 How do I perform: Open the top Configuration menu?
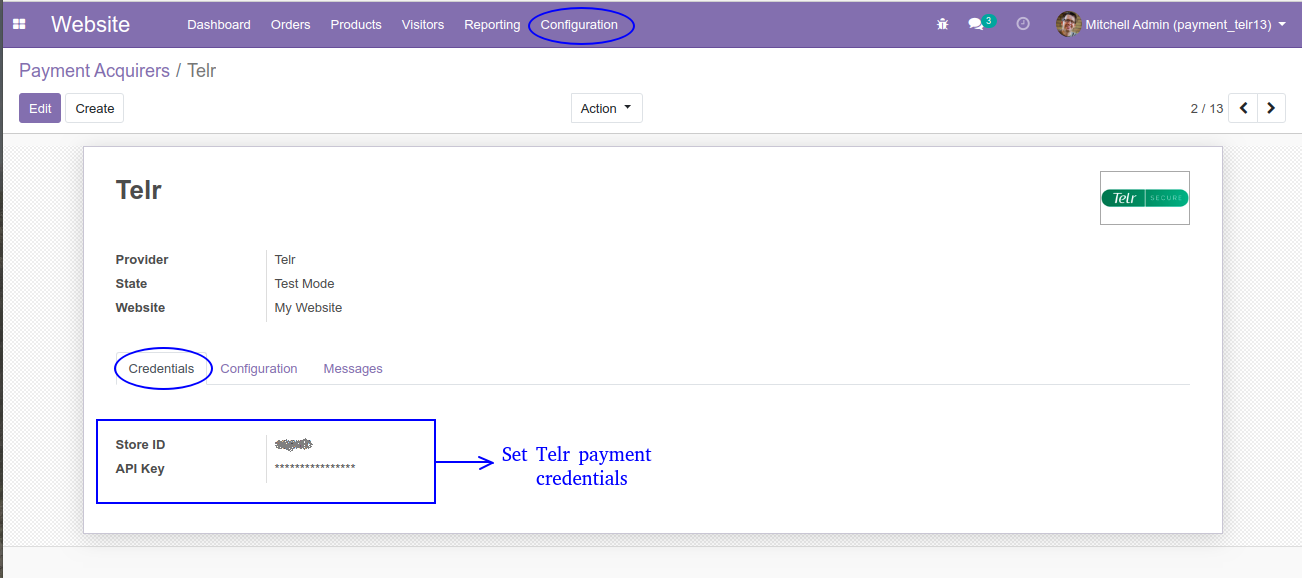point(579,24)
